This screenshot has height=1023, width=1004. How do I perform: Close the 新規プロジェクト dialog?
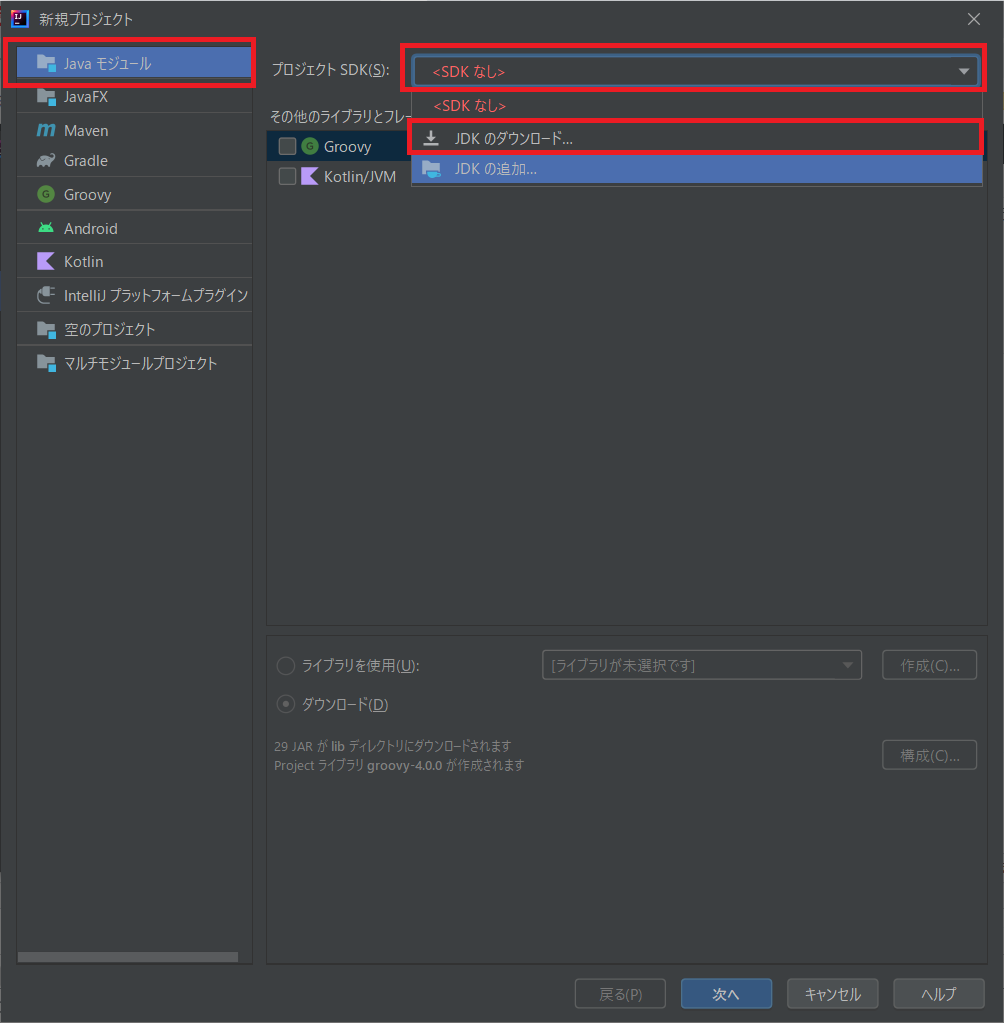click(x=973, y=19)
